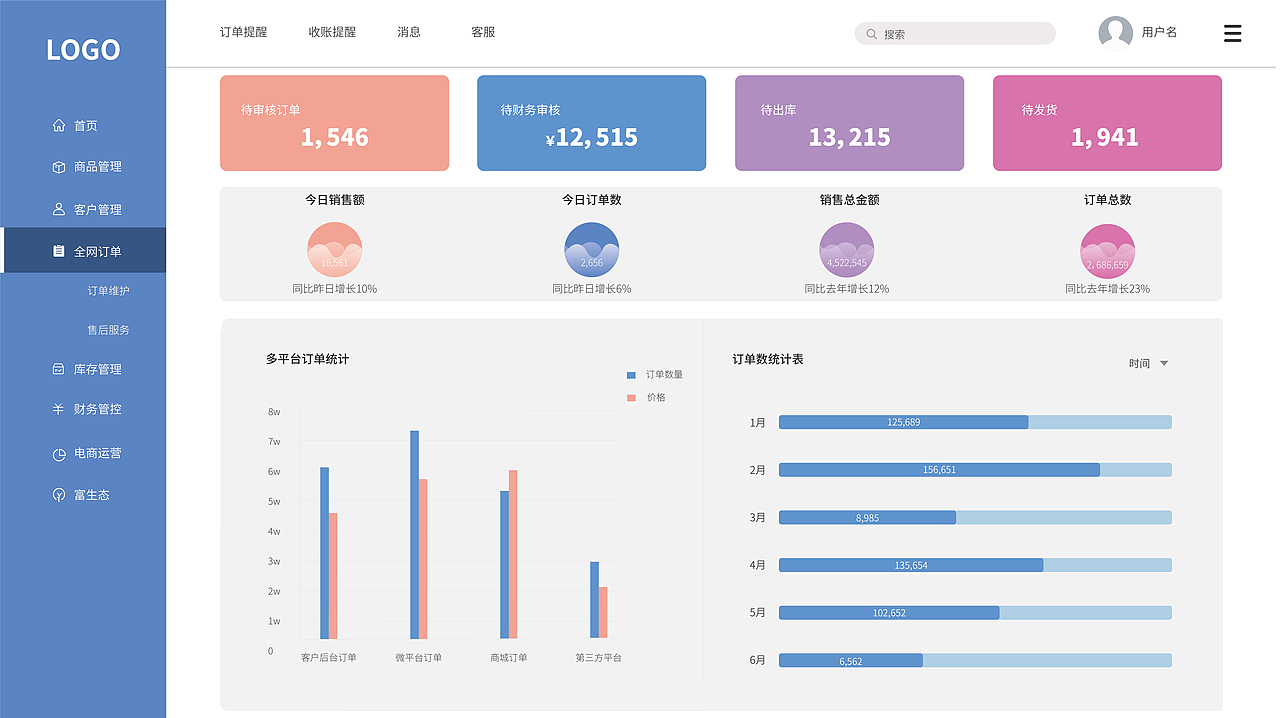
Task: Expand the hamburger menu at top right
Action: pyautogui.click(x=1232, y=33)
